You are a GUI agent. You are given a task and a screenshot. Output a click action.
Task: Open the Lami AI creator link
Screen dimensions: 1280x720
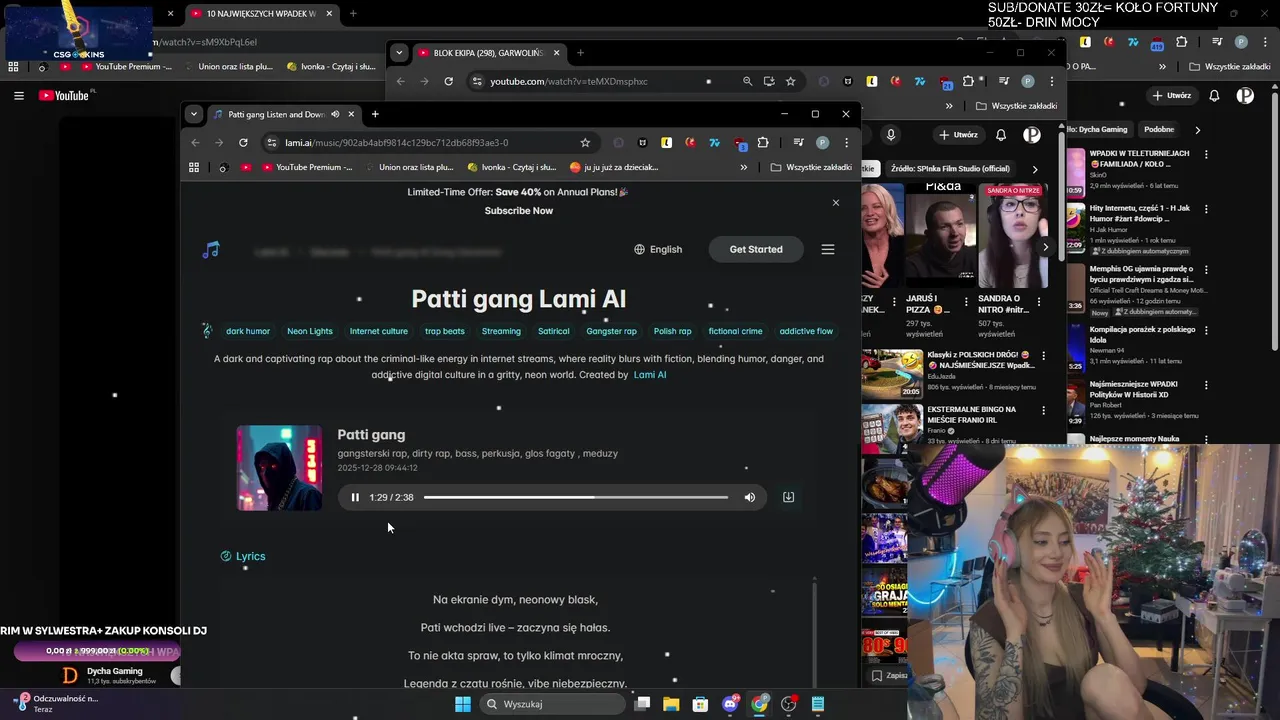(x=650, y=375)
